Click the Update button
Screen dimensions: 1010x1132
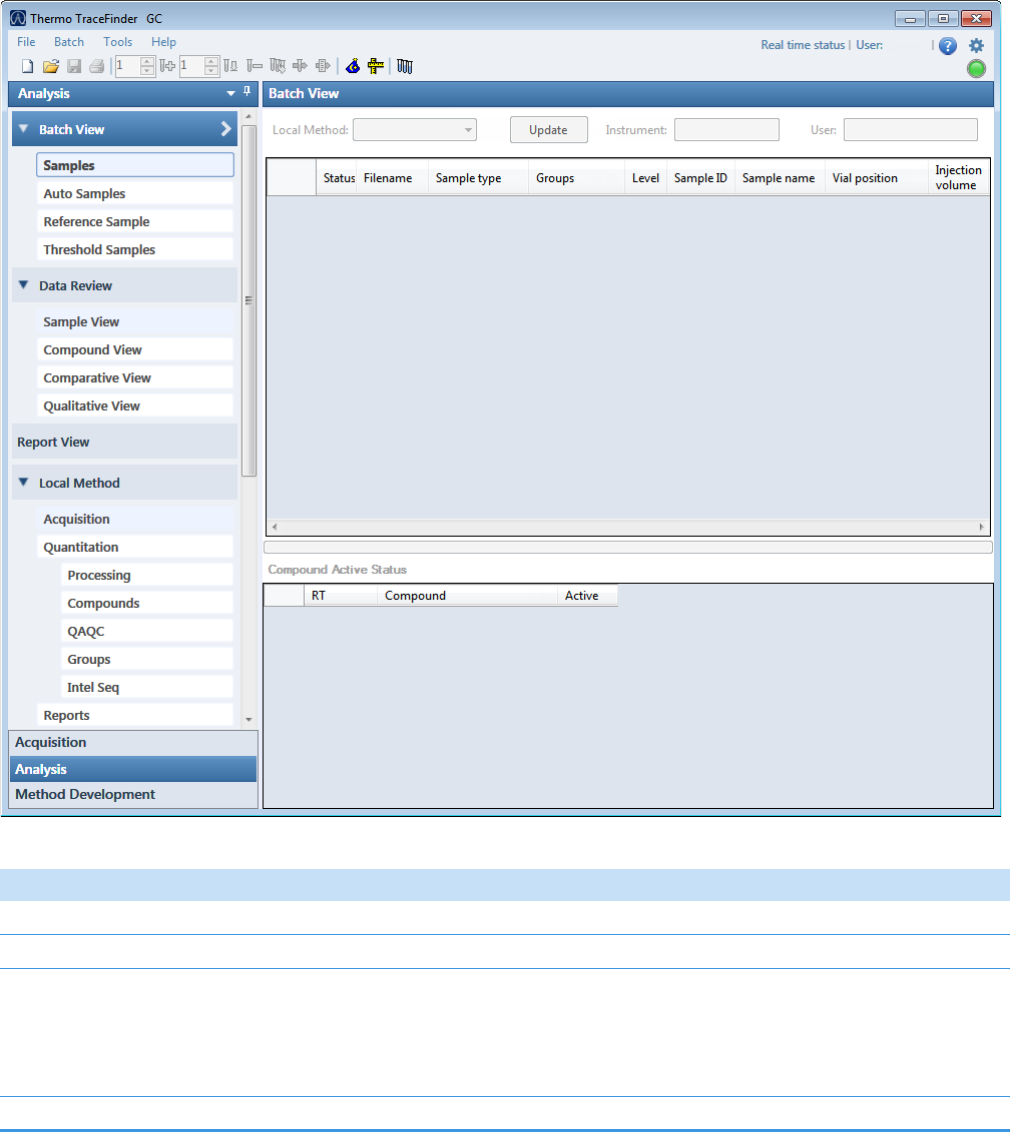548,130
